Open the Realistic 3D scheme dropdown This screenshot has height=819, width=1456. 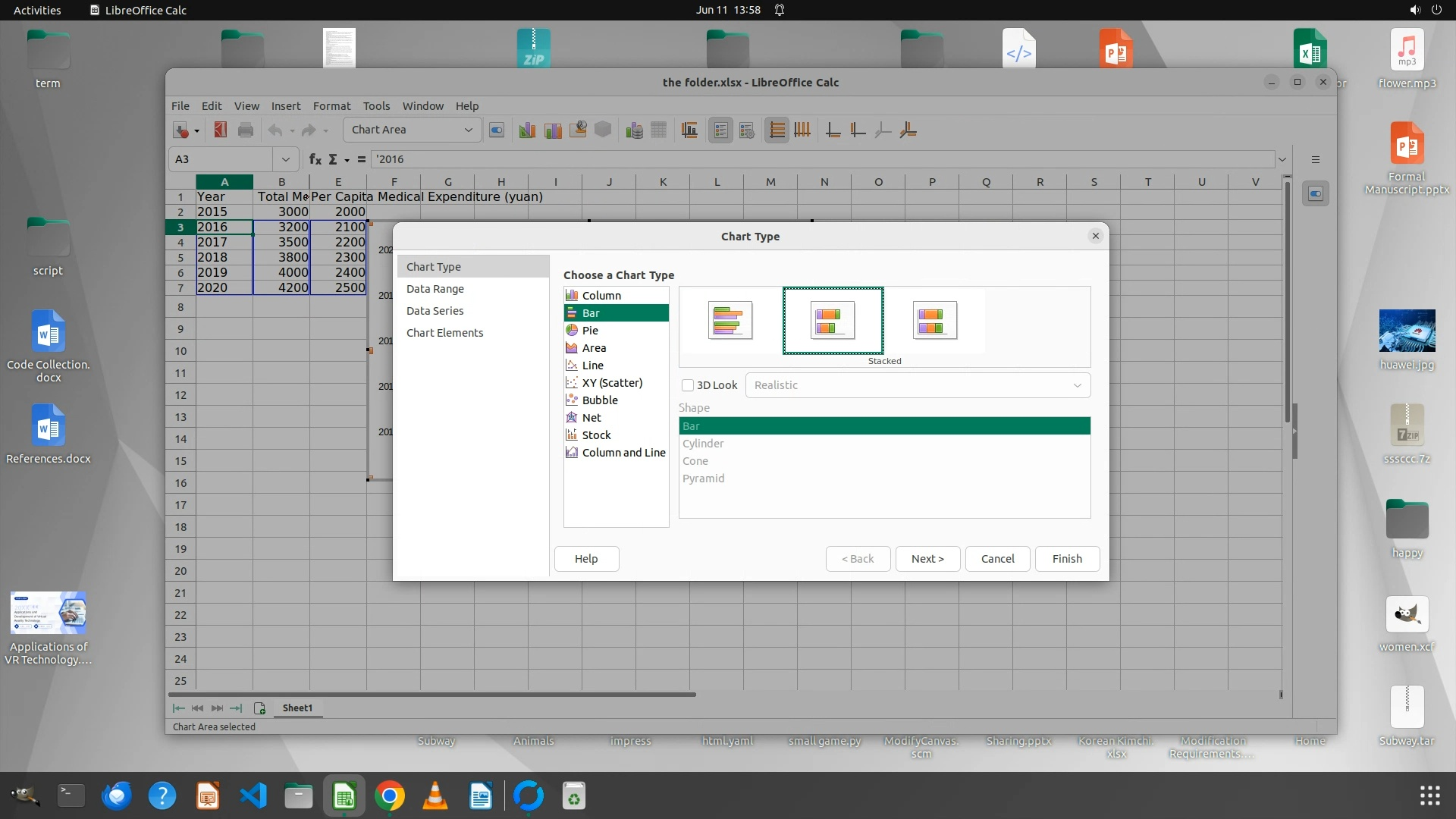917,385
